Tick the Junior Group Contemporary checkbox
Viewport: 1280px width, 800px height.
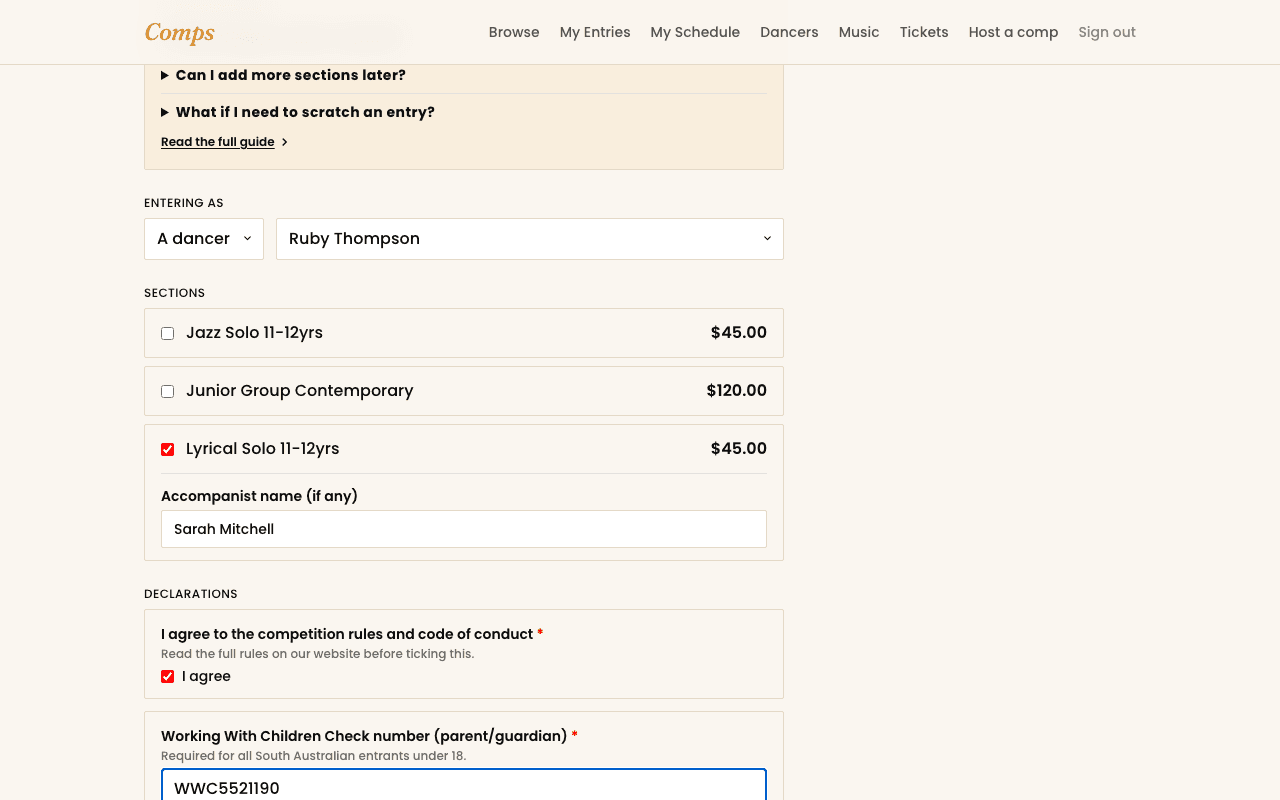pos(167,391)
